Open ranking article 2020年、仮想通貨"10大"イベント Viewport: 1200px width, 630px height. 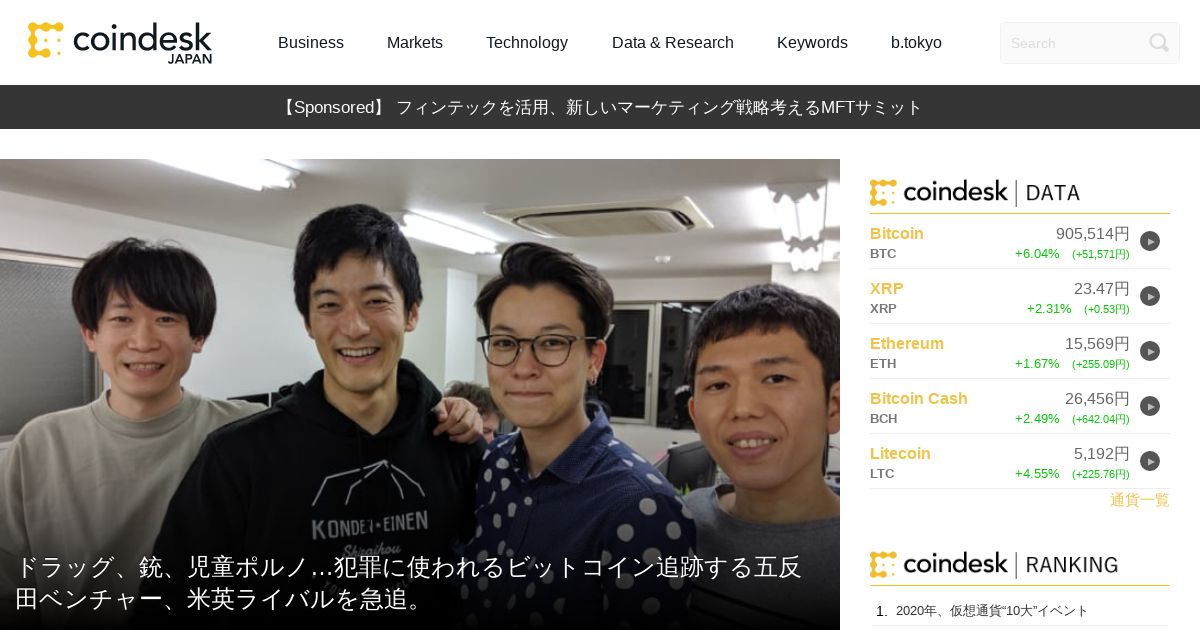(x=992, y=610)
